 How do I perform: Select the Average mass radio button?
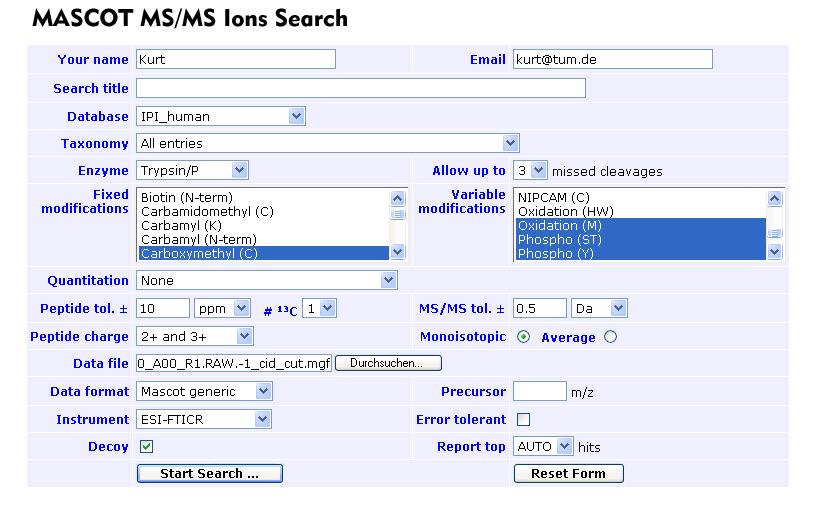click(611, 337)
